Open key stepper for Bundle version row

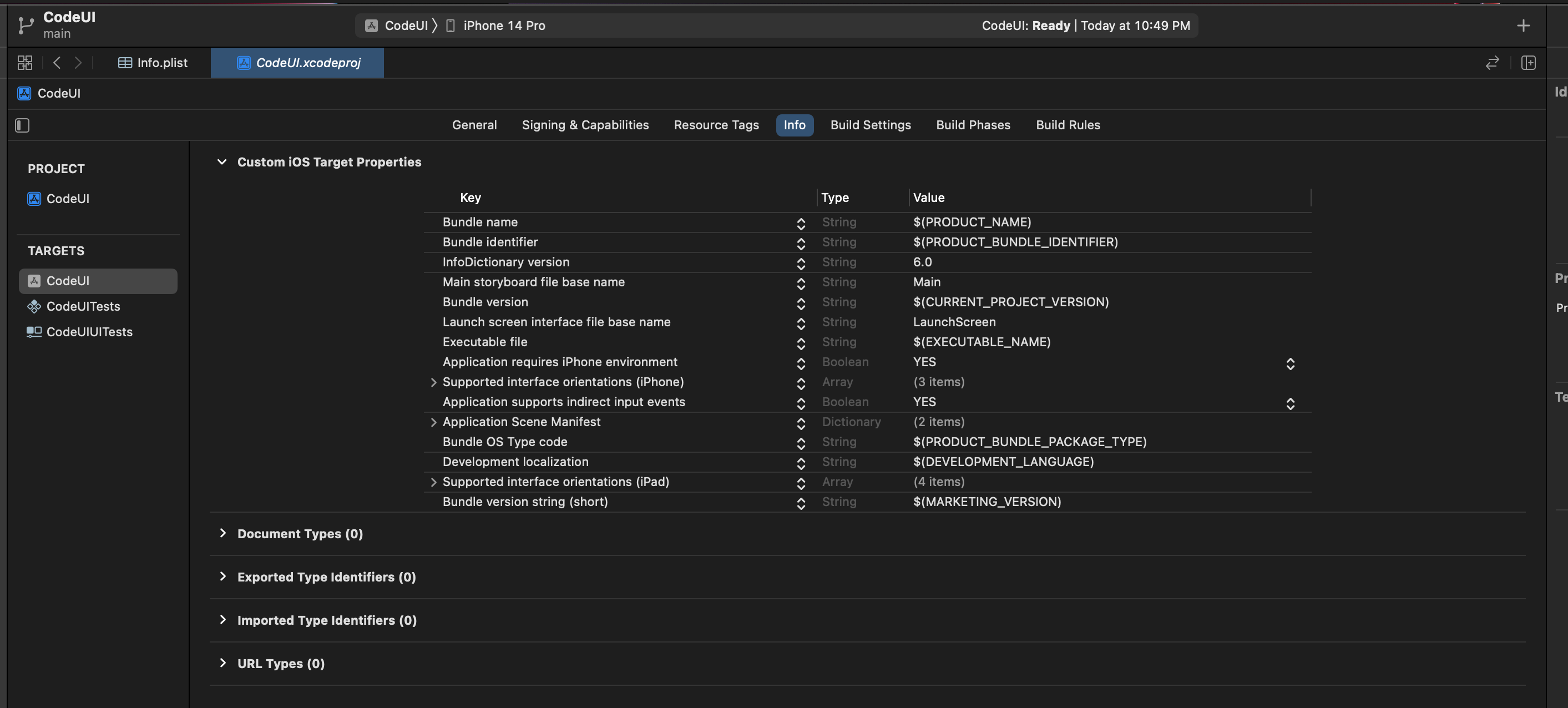[801, 303]
